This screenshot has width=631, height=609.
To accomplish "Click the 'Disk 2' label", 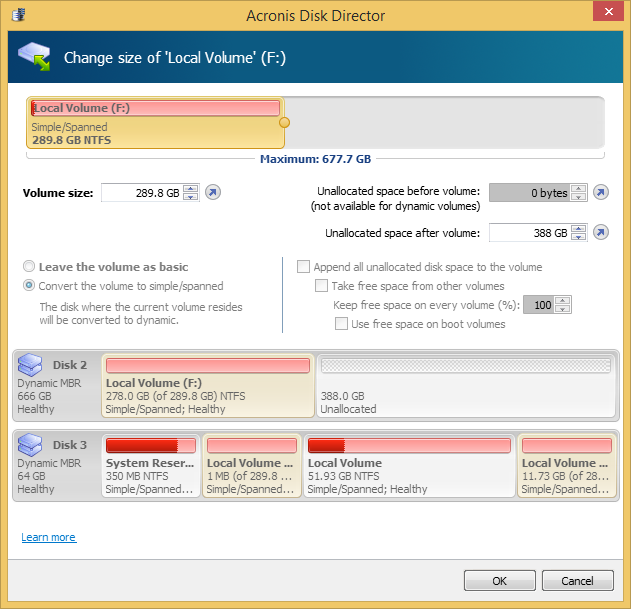I will click(70, 365).
